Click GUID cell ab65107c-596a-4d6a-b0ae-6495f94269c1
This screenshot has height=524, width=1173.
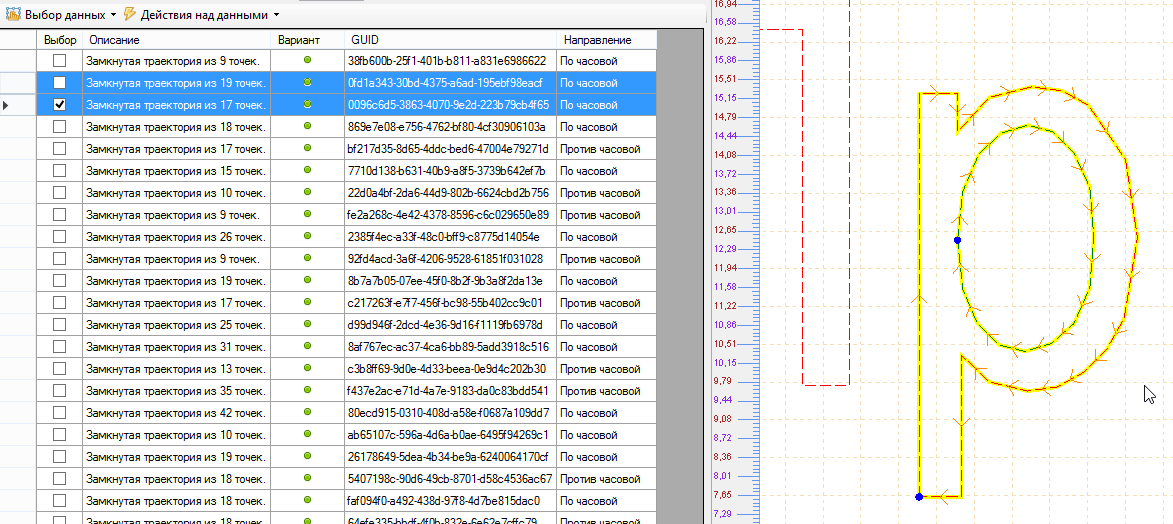click(448, 435)
